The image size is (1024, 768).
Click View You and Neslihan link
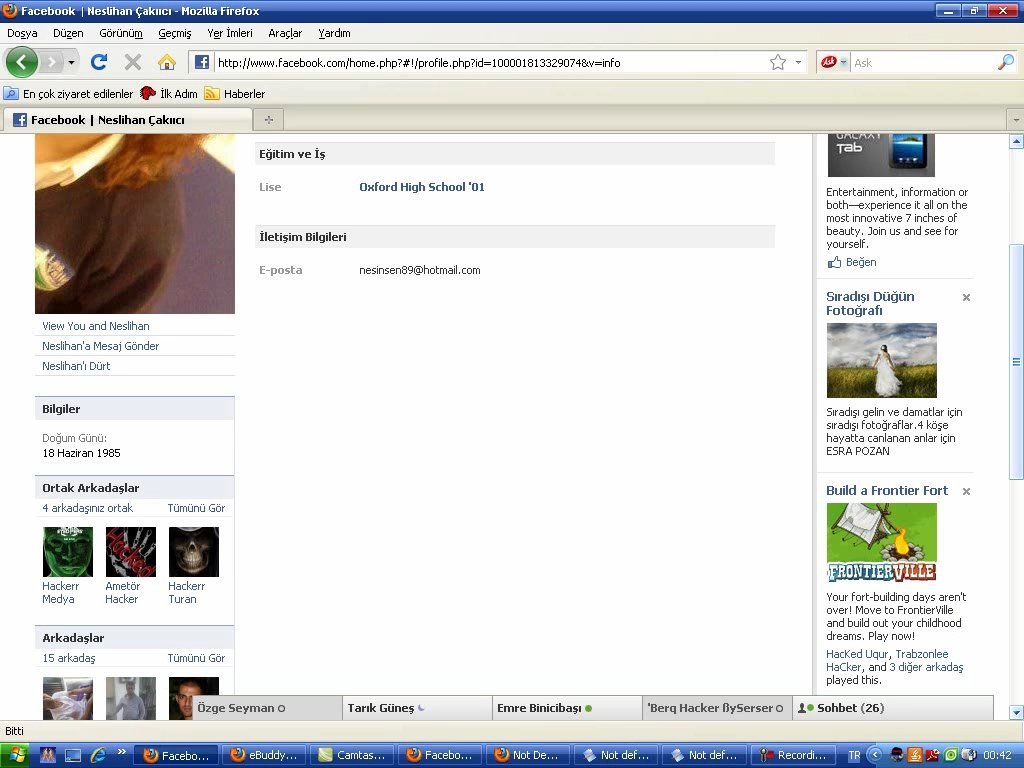pos(96,326)
